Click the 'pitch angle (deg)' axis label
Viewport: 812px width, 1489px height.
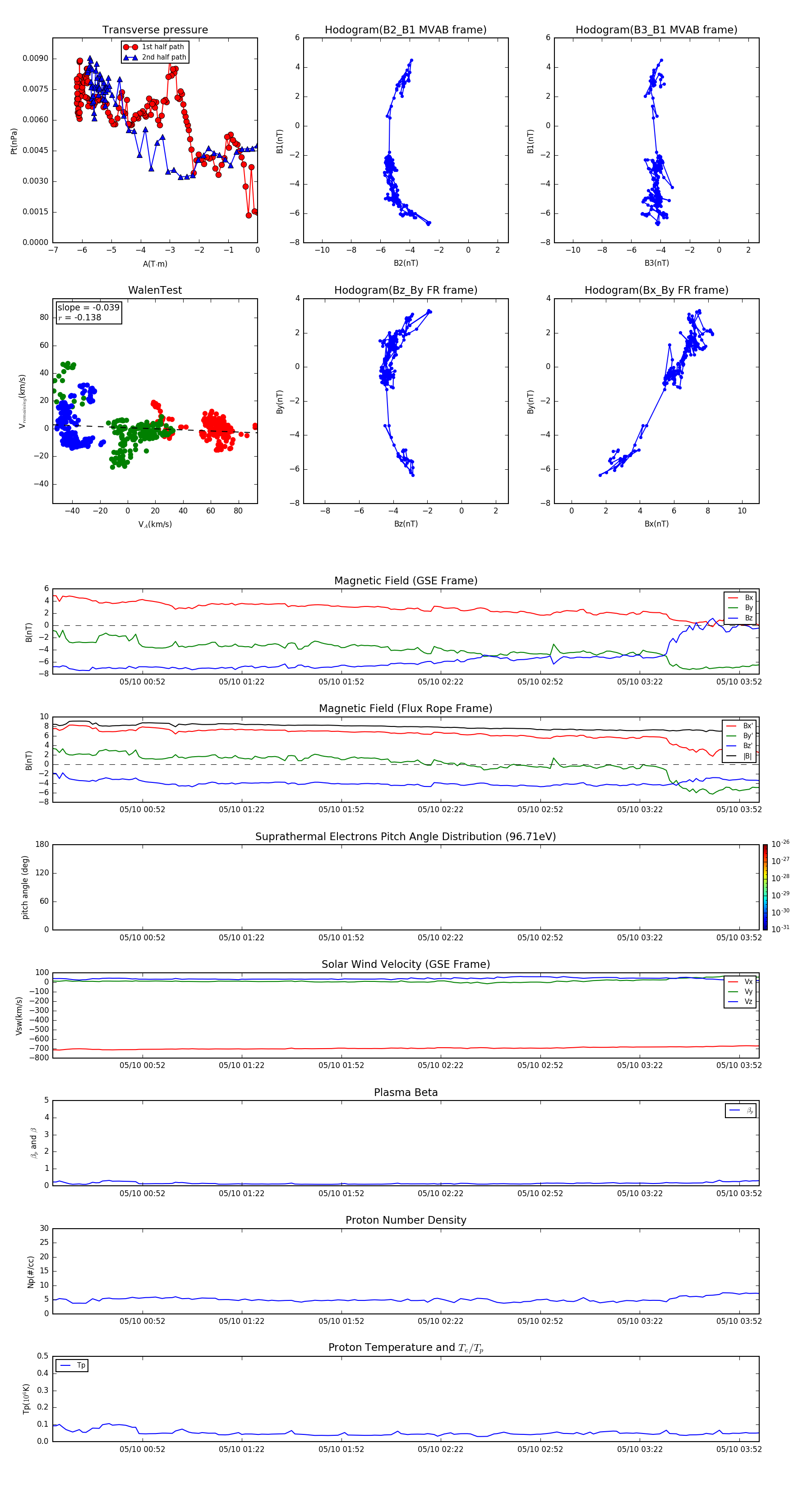[25, 887]
